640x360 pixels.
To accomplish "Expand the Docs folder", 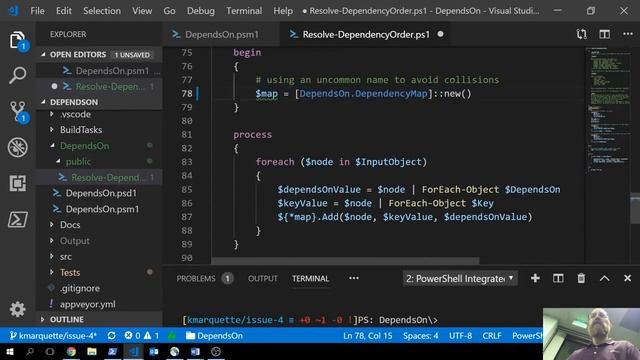I will coord(70,225).
